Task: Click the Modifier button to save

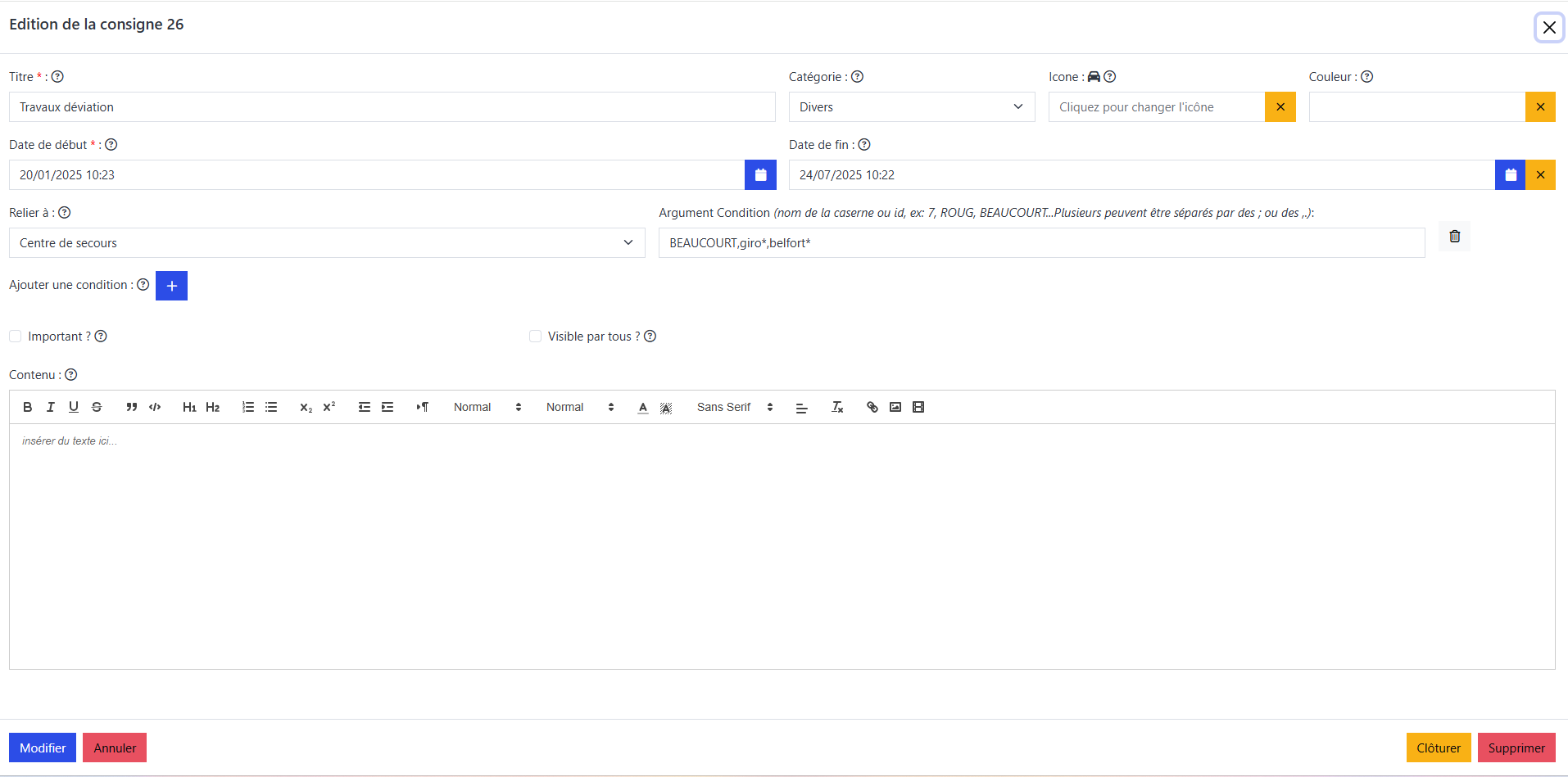Action: click(x=43, y=748)
